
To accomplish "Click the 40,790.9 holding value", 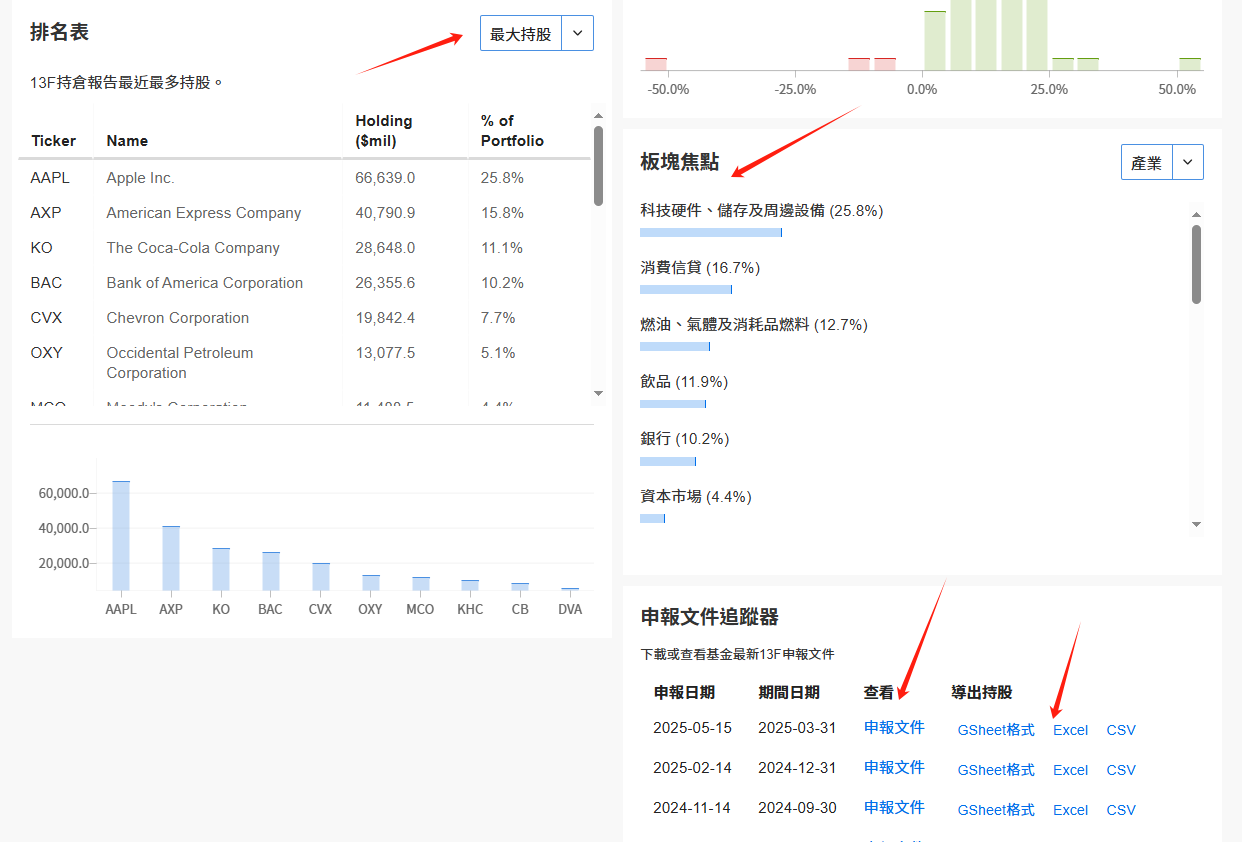I will 385,213.
